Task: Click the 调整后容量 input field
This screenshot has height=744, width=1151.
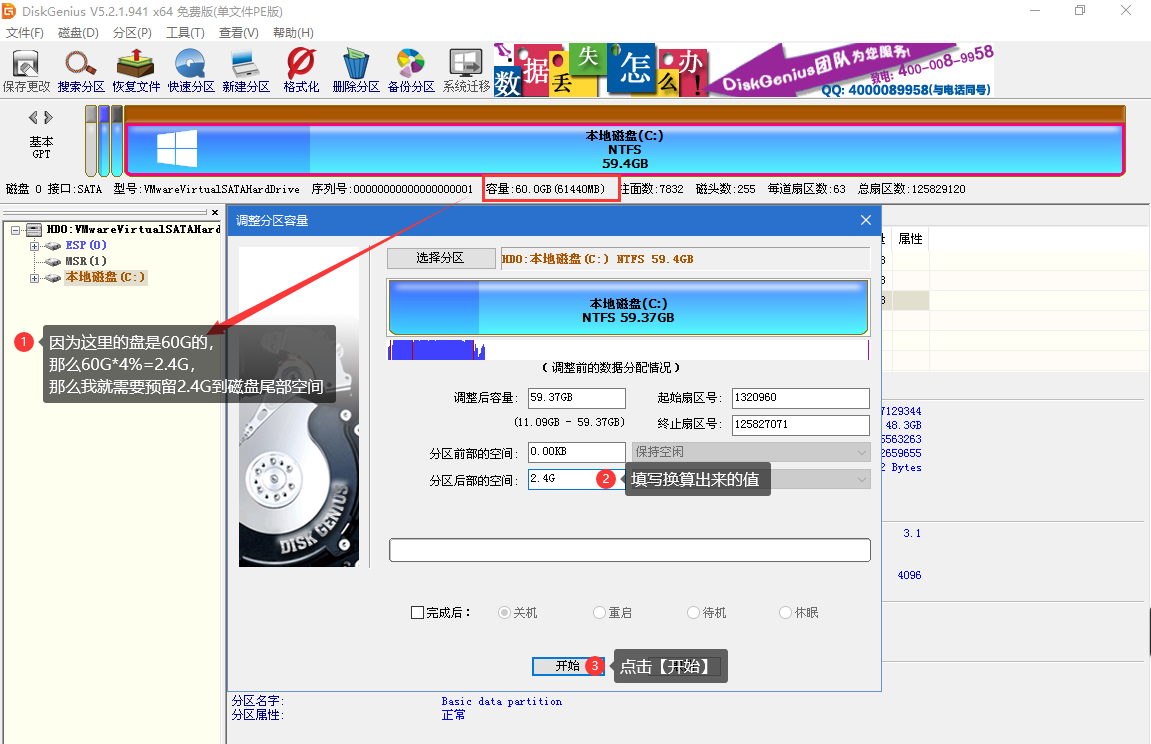Action: pos(576,399)
